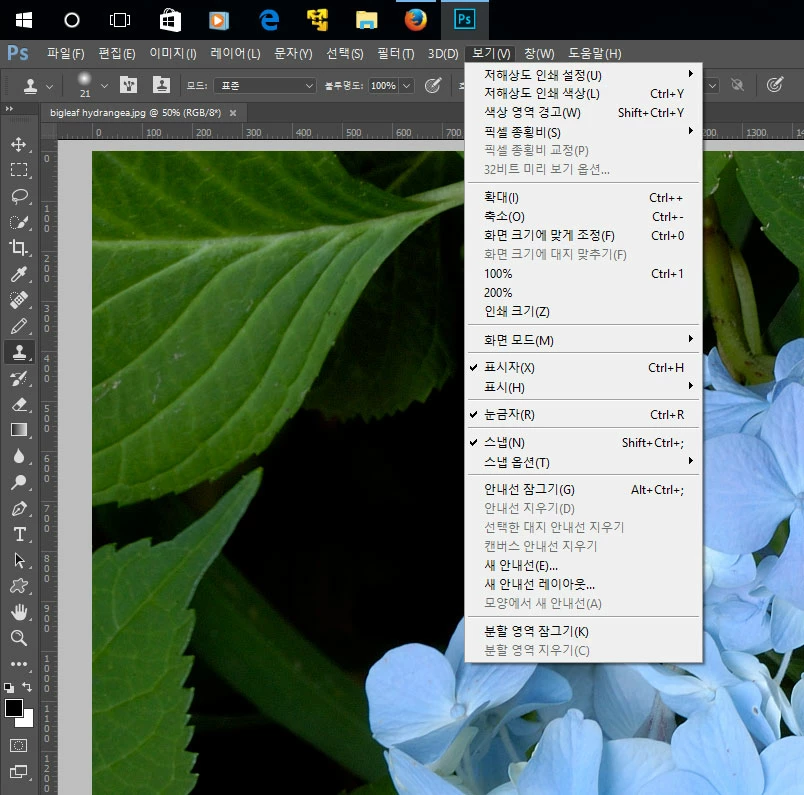This screenshot has height=795, width=804.
Task: Select the Eraser tool
Action: 19,404
